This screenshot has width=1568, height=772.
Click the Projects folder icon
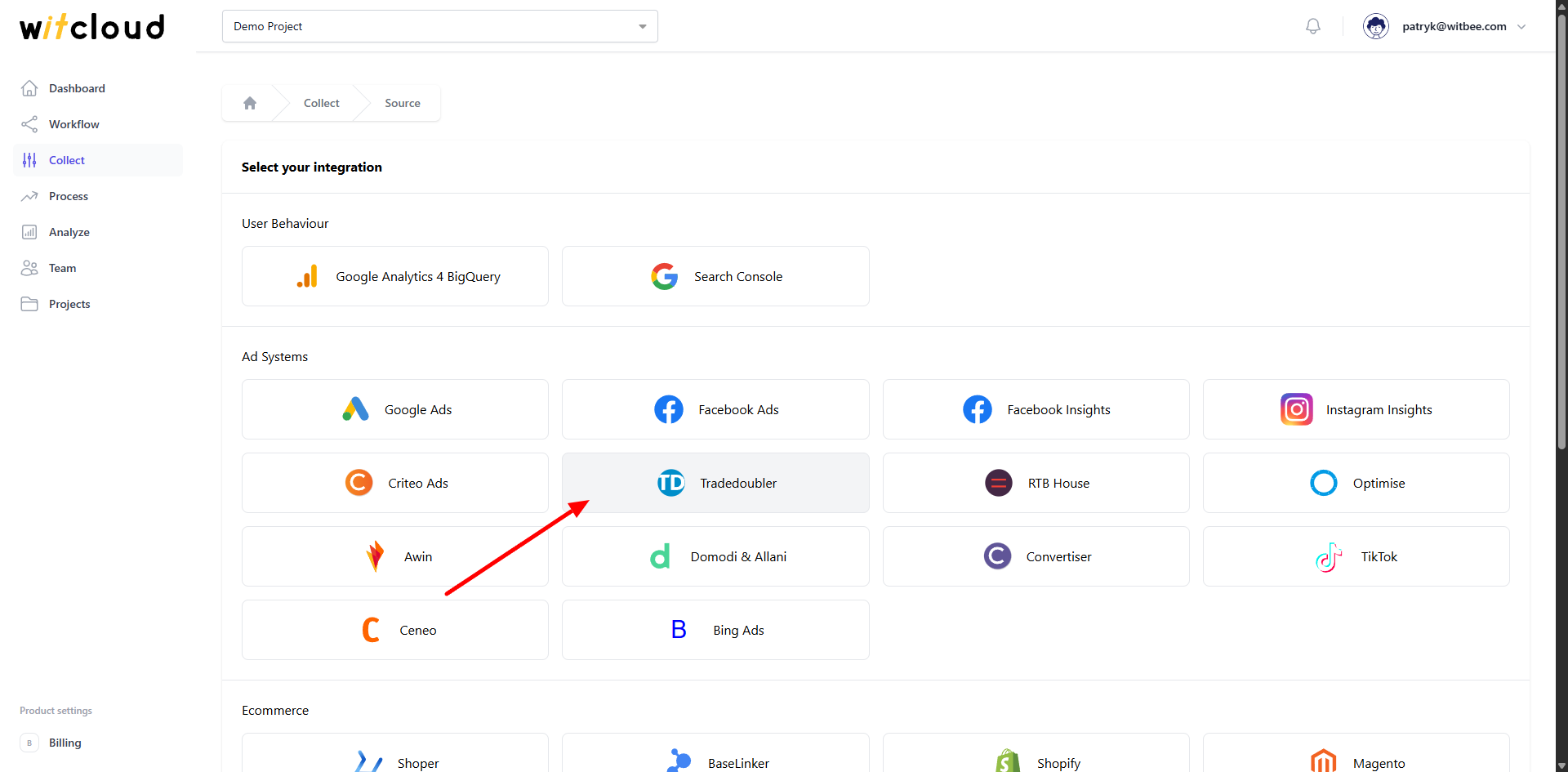[x=29, y=304]
